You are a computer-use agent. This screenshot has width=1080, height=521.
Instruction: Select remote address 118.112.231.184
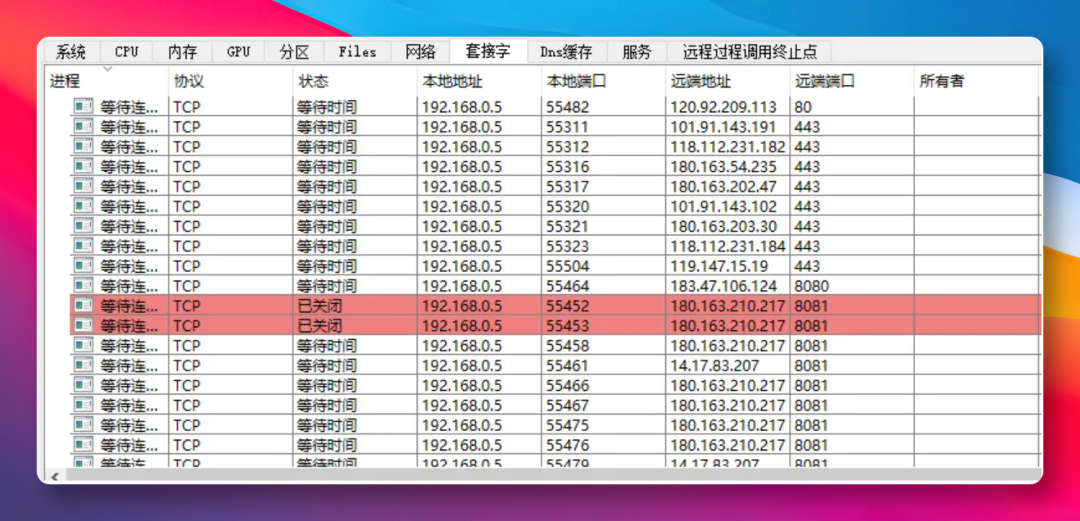tap(728, 246)
